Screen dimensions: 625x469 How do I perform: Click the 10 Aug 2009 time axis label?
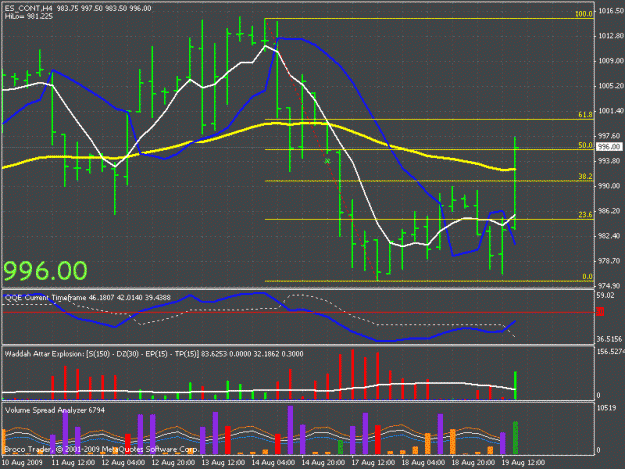pos(22,463)
